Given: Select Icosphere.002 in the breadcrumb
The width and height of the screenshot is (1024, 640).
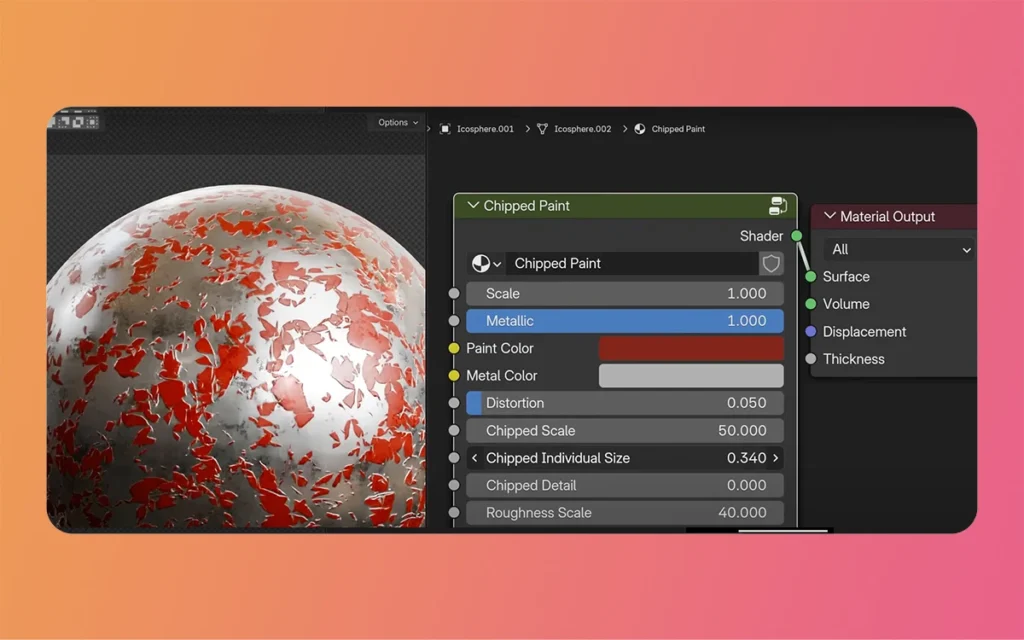Looking at the screenshot, I should [583, 129].
